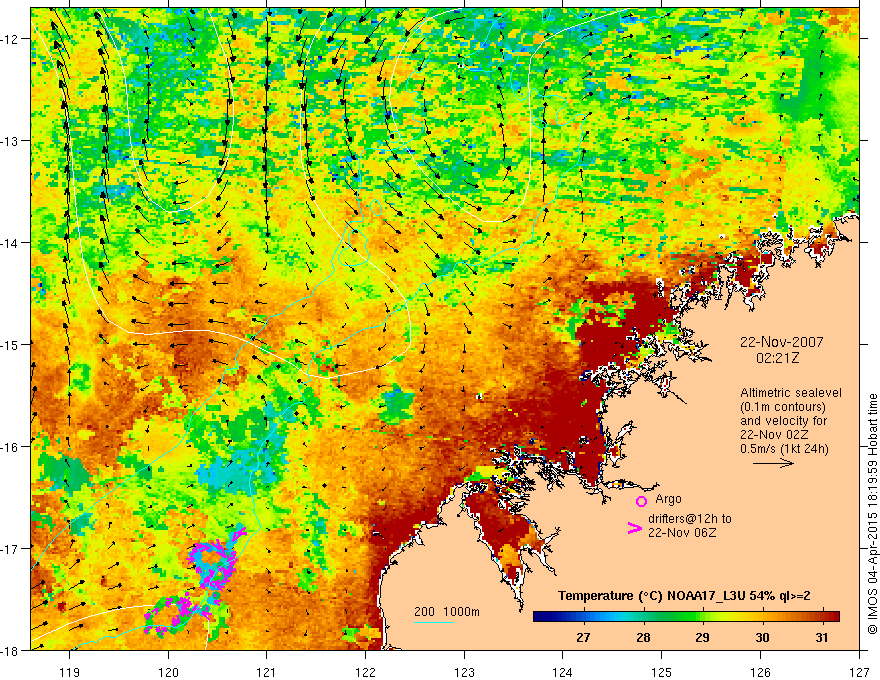
Task: Click the dark red end of the colorbar
Action: coord(833,617)
